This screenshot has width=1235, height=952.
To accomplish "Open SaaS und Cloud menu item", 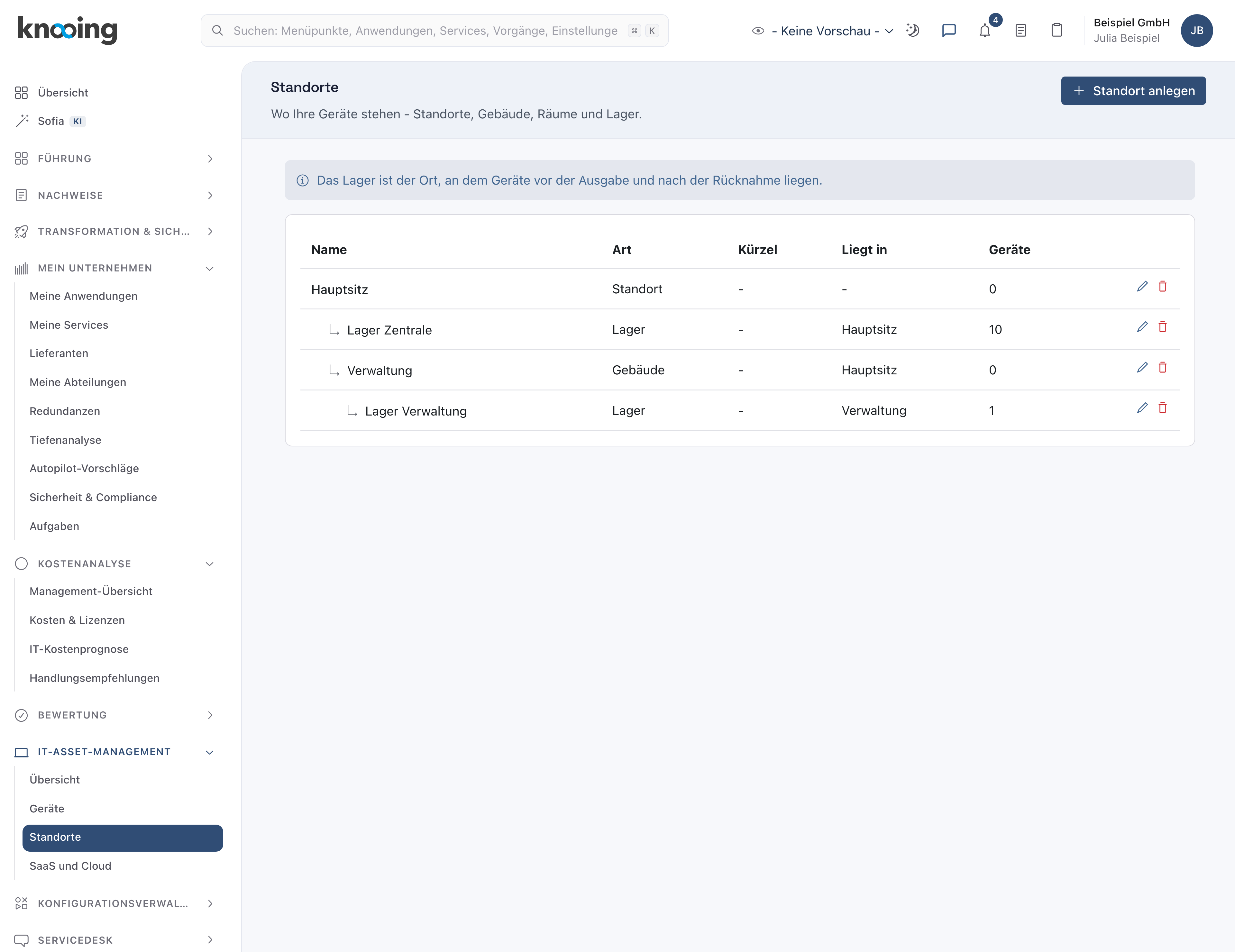I will coord(70,866).
